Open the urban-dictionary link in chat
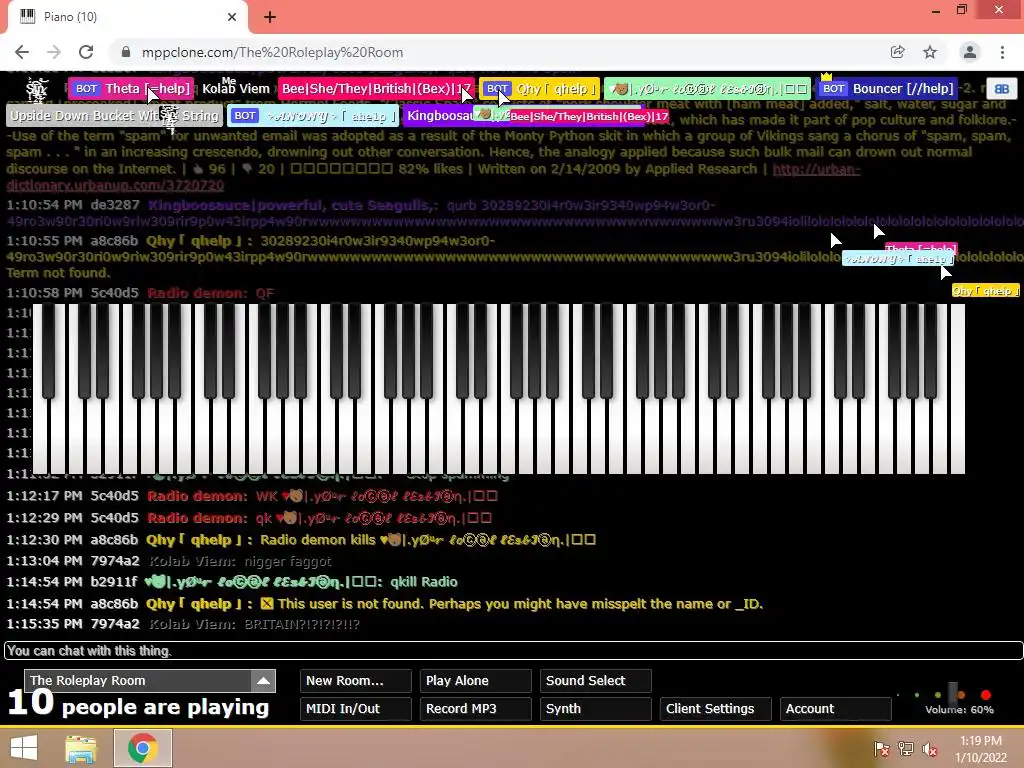Image resolution: width=1024 pixels, height=768 pixels. point(816,169)
